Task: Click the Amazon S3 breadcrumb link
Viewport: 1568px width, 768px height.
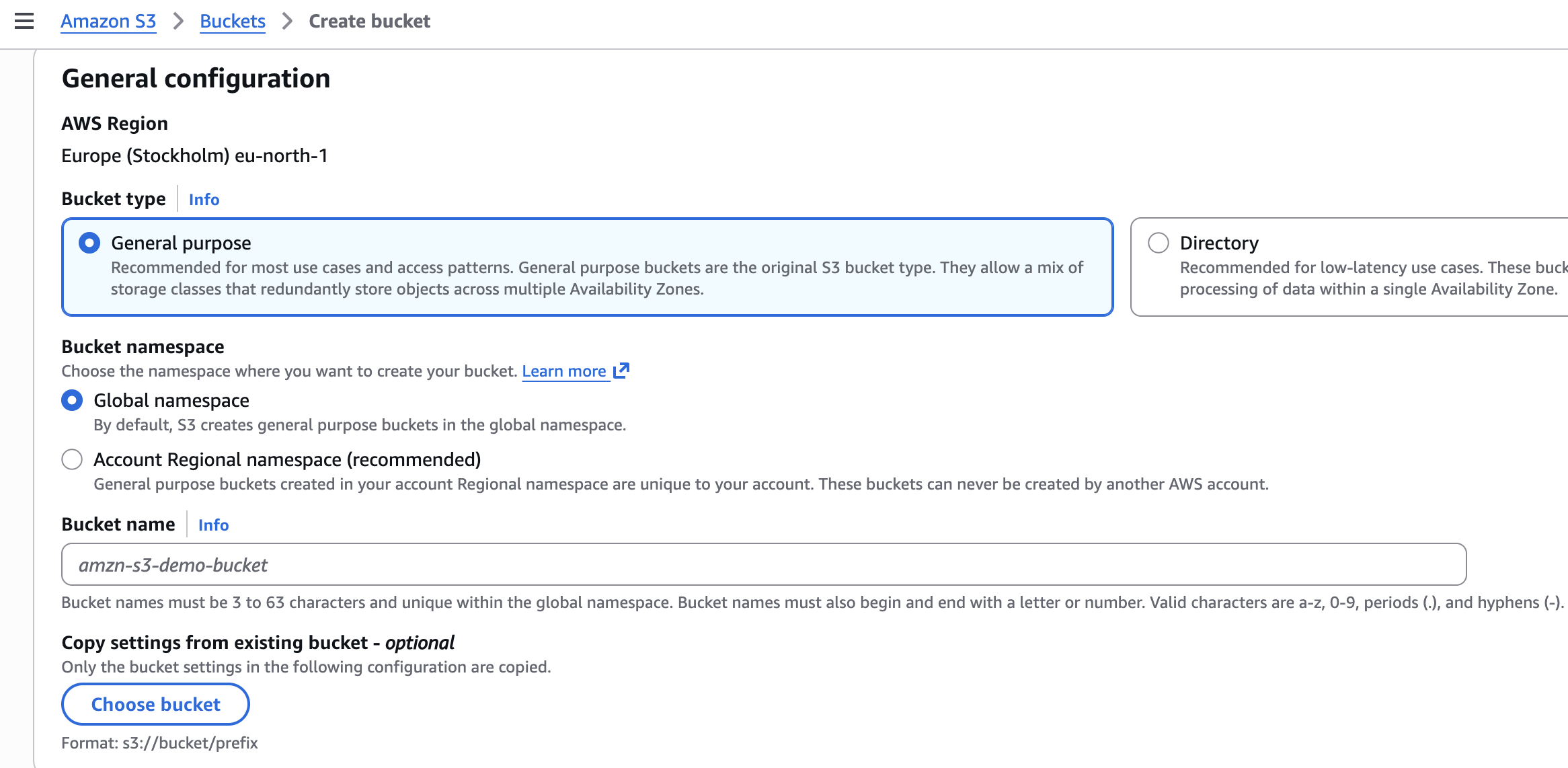Action: click(x=108, y=22)
